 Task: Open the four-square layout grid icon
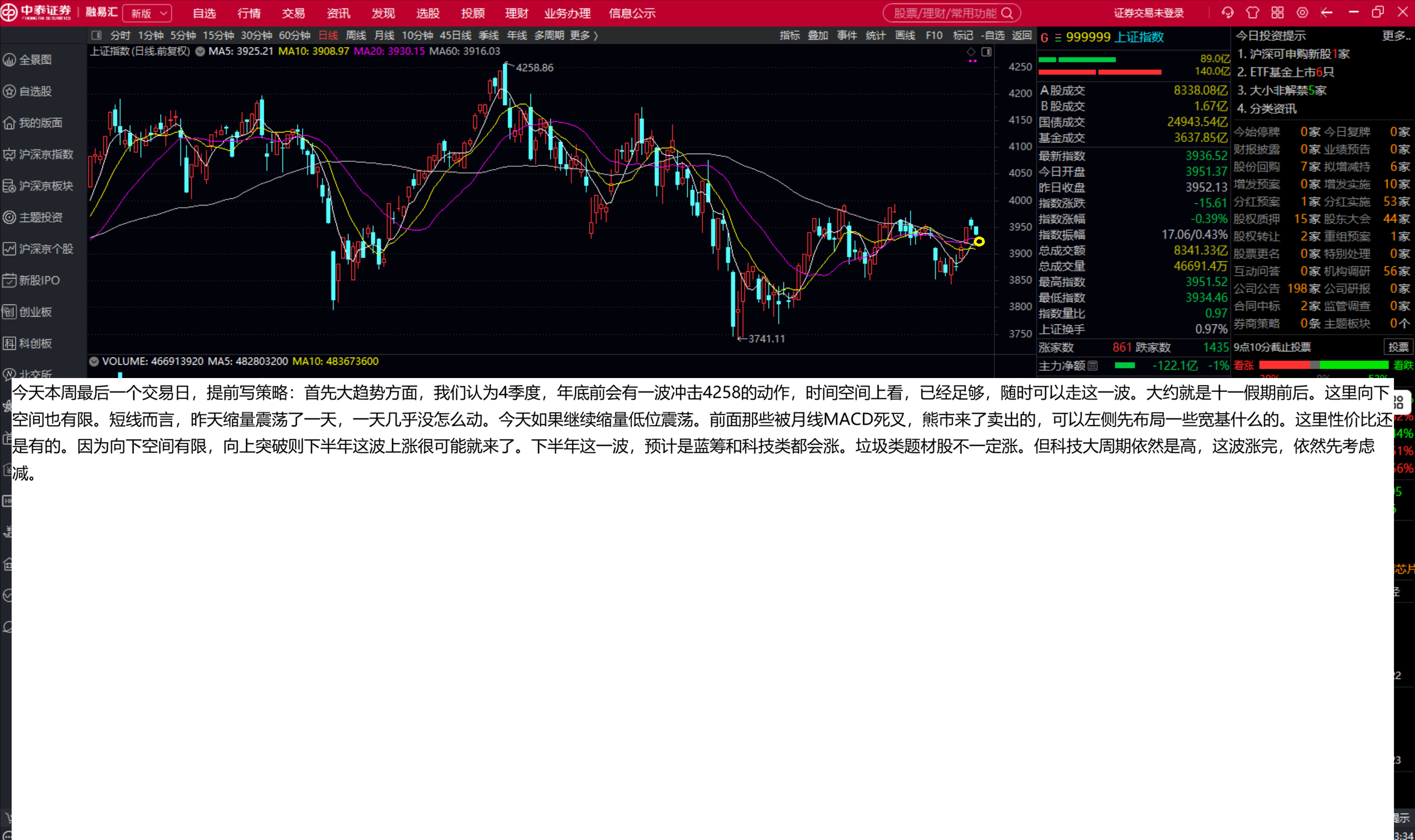(1277, 13)
